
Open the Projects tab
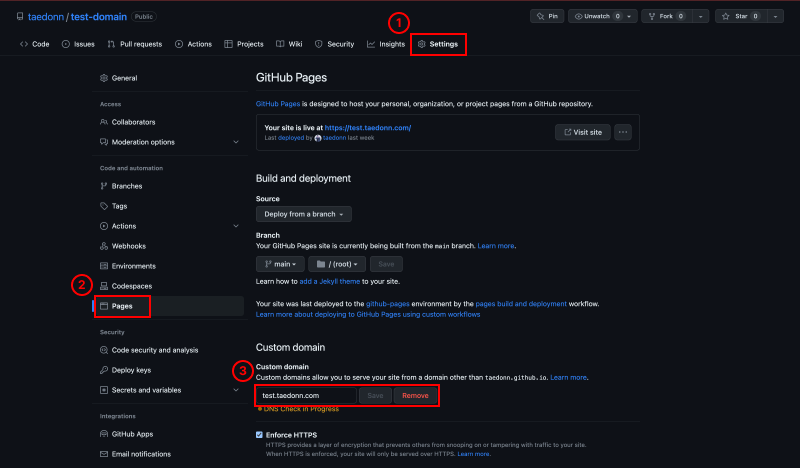tap(244, 44)
